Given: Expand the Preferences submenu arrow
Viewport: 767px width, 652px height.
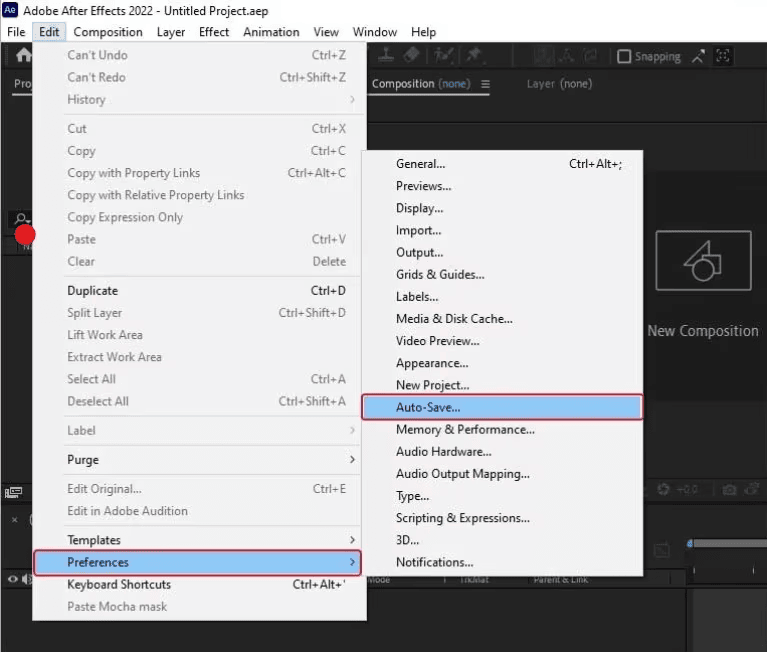Looking at the screenshot, I should (352, 562).
